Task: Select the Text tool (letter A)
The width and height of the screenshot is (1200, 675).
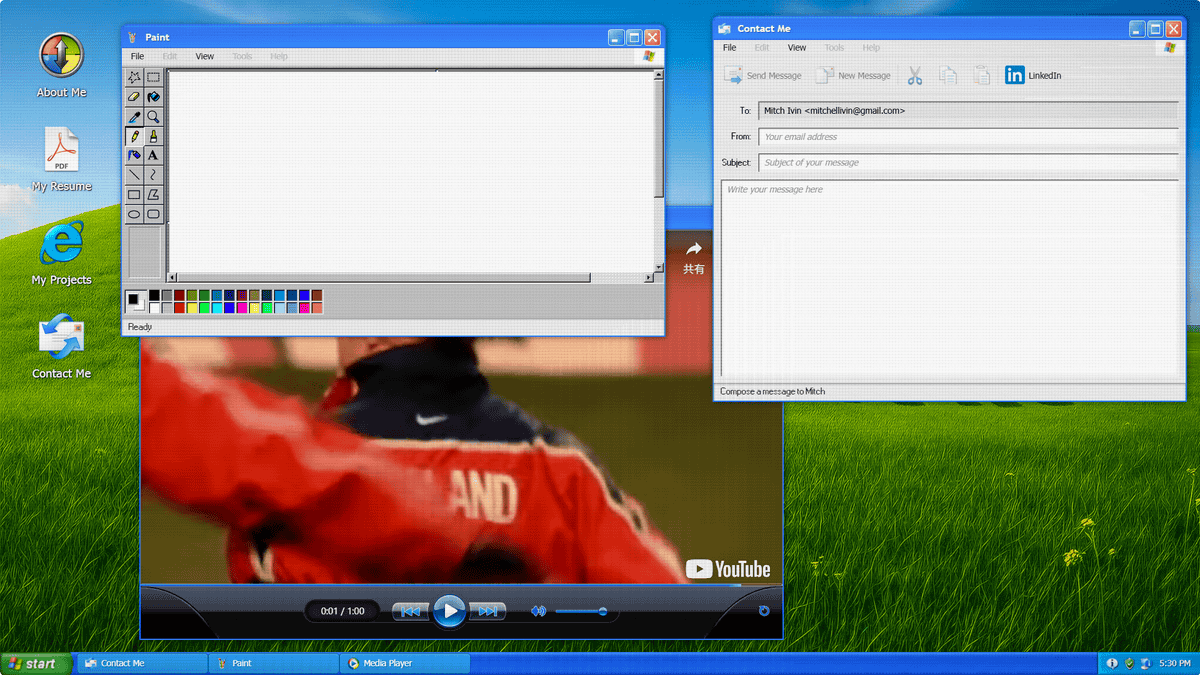Action: click(x=153, y=155)
